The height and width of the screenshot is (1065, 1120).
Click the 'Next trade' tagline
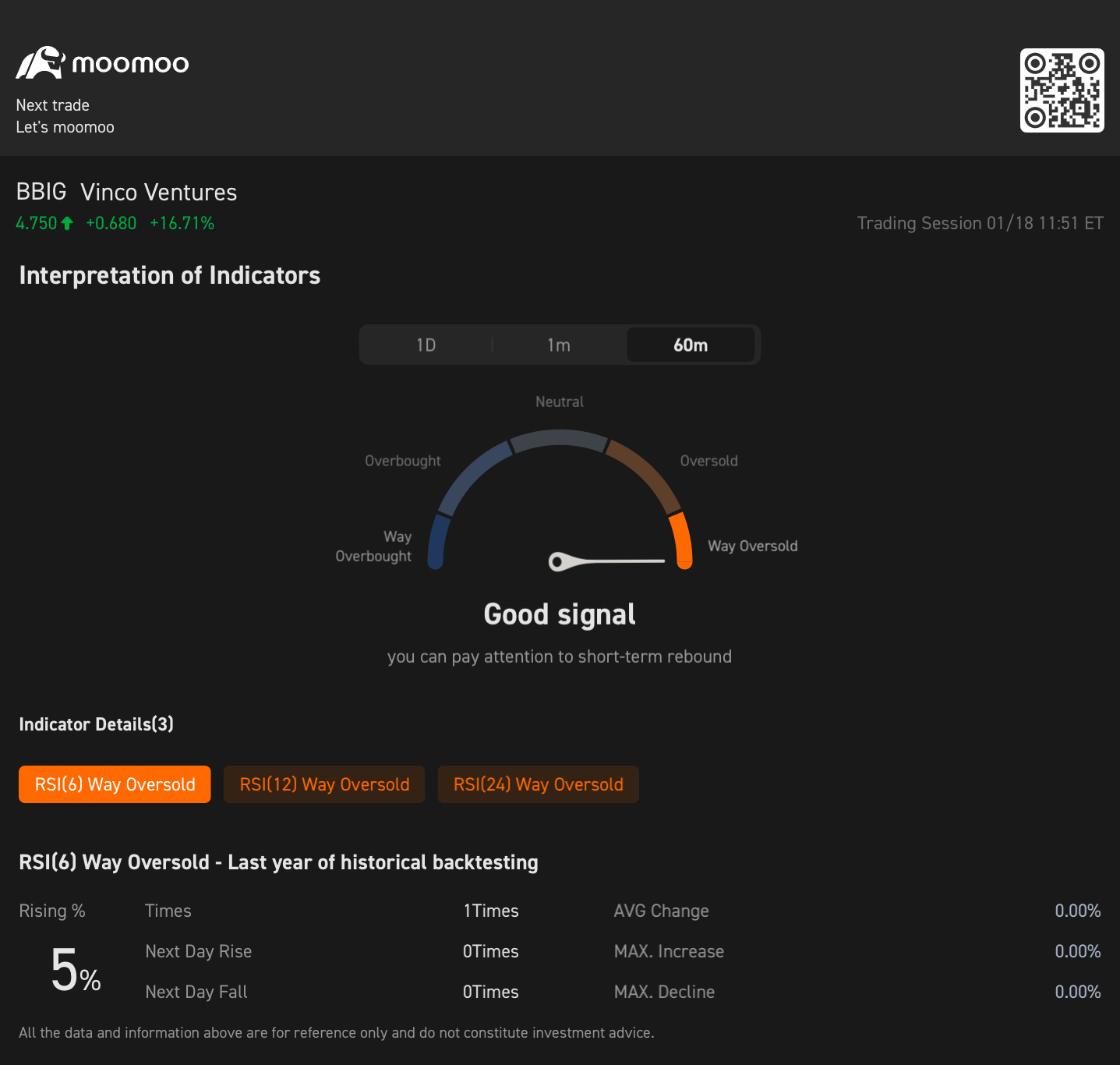(x=53, y=105)
